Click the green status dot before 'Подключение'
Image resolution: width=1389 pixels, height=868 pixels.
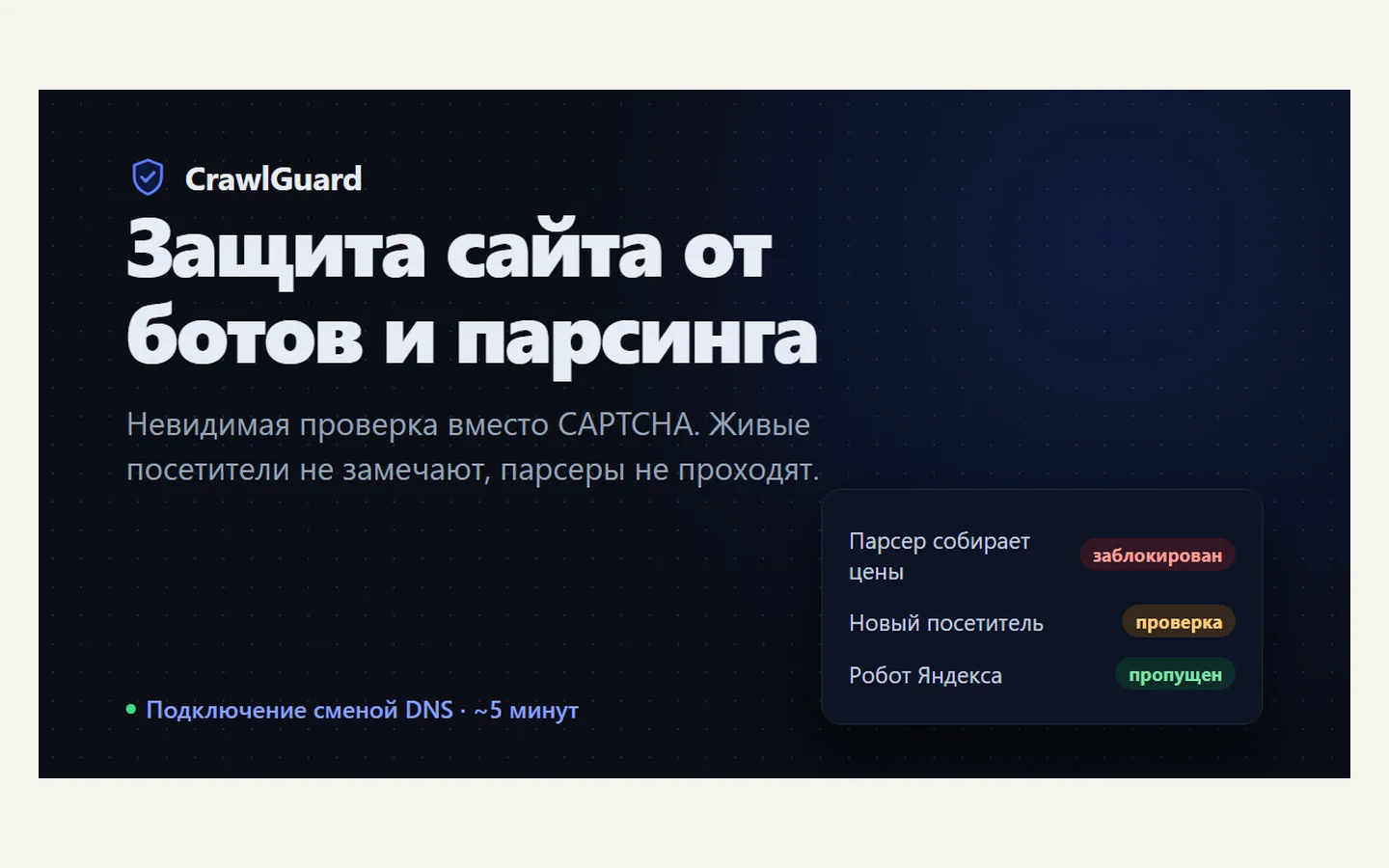131,709
